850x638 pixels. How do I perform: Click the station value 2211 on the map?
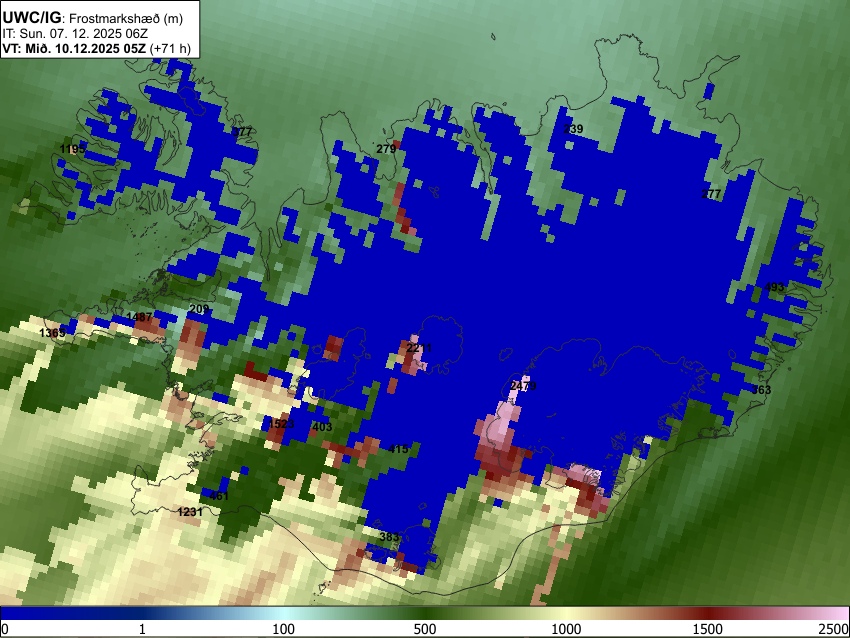(x=419, y=347)
